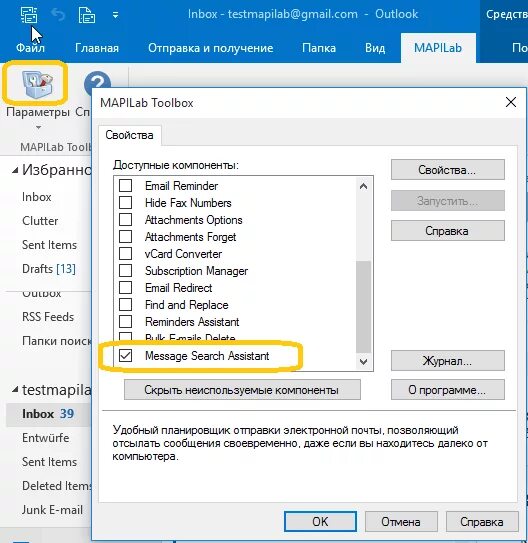Open the Отправка и получение tab
The width and height of the screenshot is (528, 543).
(x=211, y=48)
